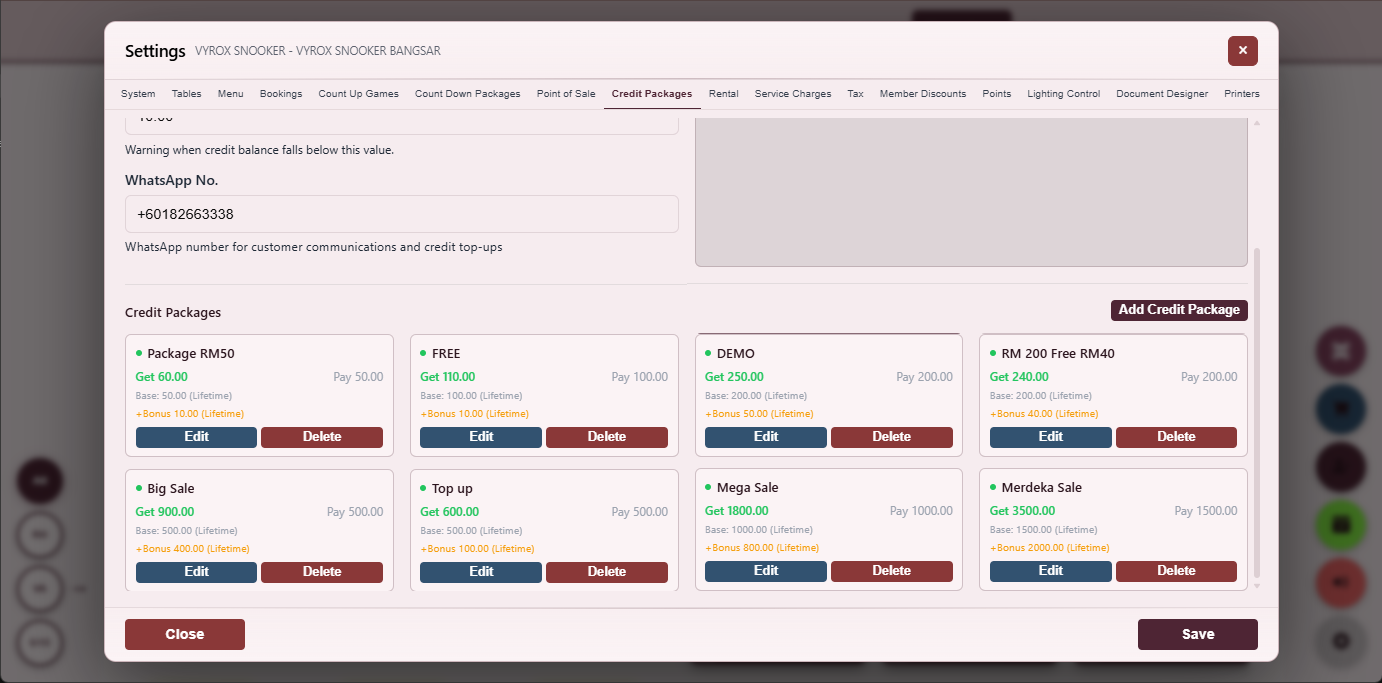This screenshot has height=683, width=1382.
Task: Delete the Merdeka Sale credit package
Action: point(1176,571)
